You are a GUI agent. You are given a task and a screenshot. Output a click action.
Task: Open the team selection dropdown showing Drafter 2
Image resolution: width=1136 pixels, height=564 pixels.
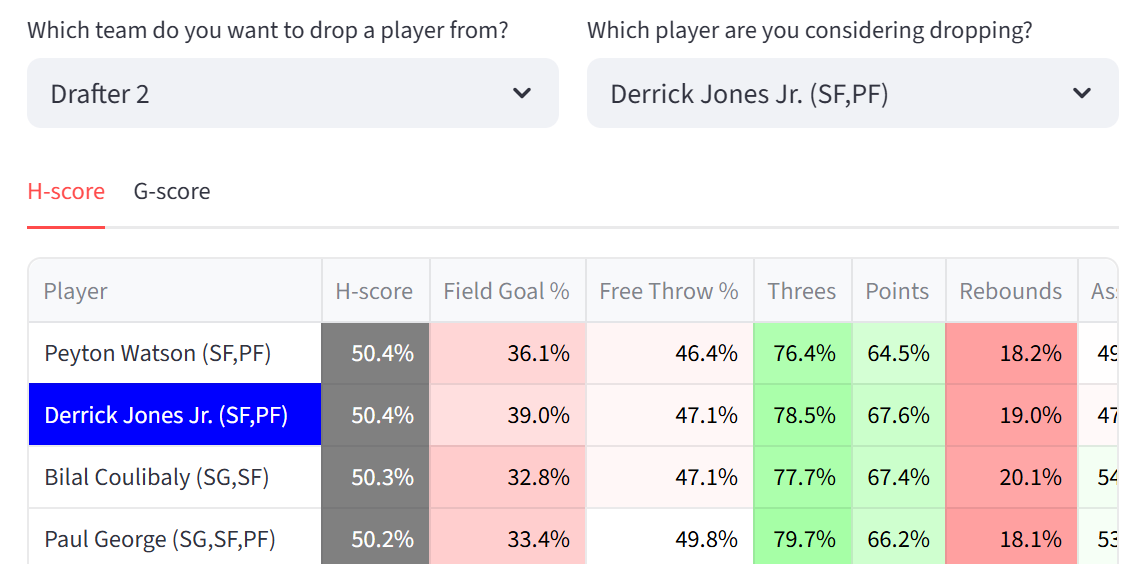click(292, 93)
